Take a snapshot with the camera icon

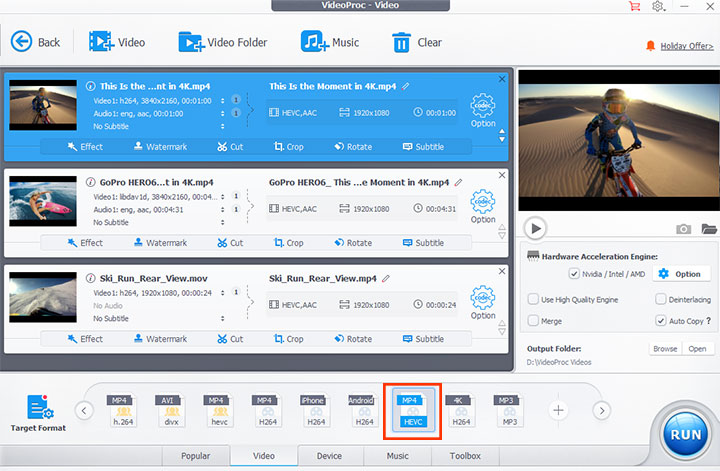(683, 229)
